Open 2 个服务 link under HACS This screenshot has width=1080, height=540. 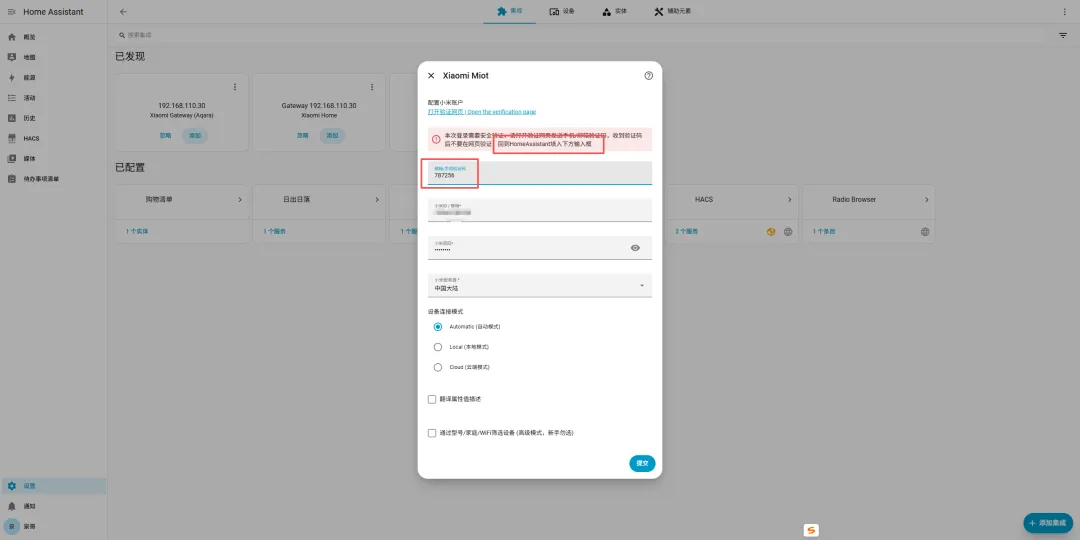(686, 231)
